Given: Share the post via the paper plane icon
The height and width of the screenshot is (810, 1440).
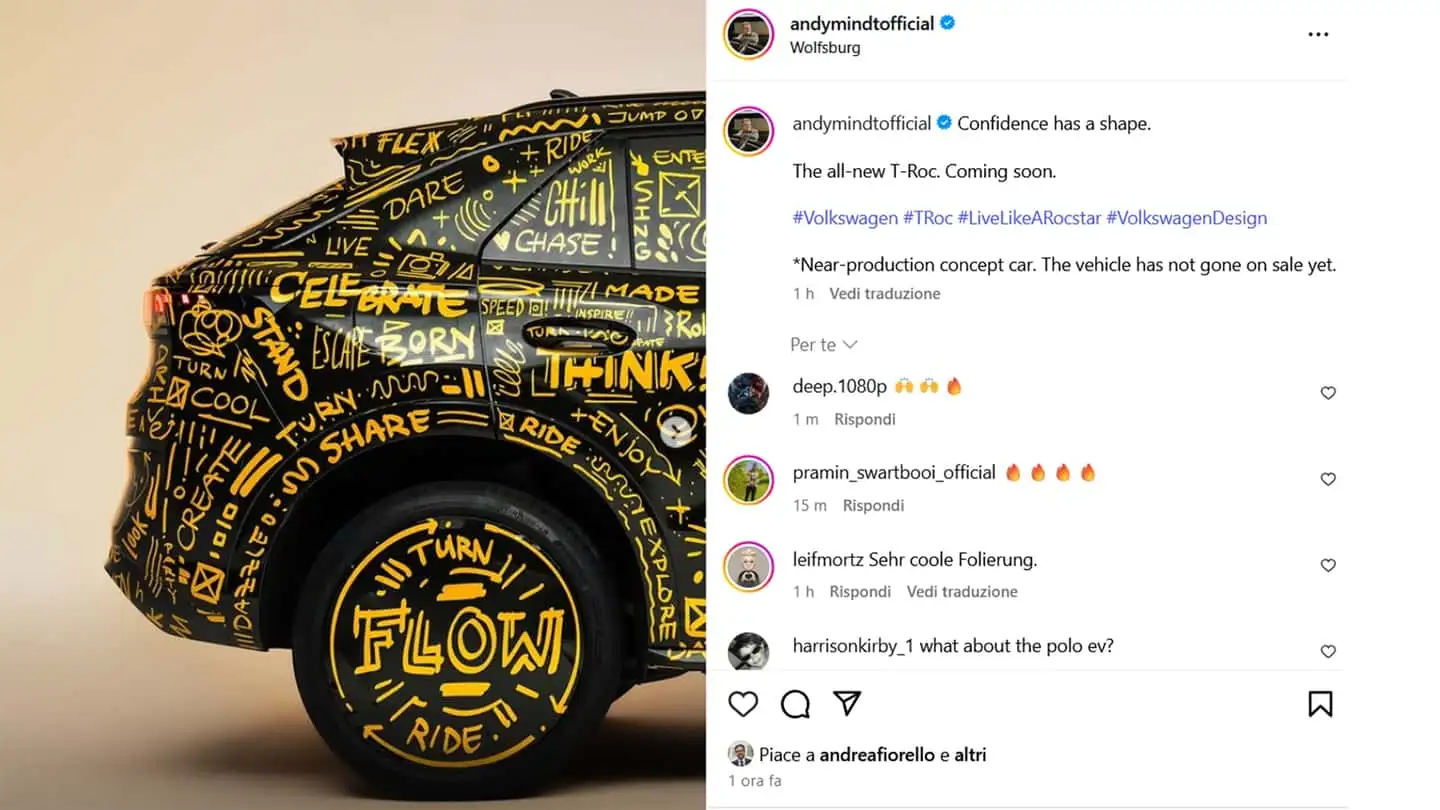Looking at the screenshot, I should 847,704.
